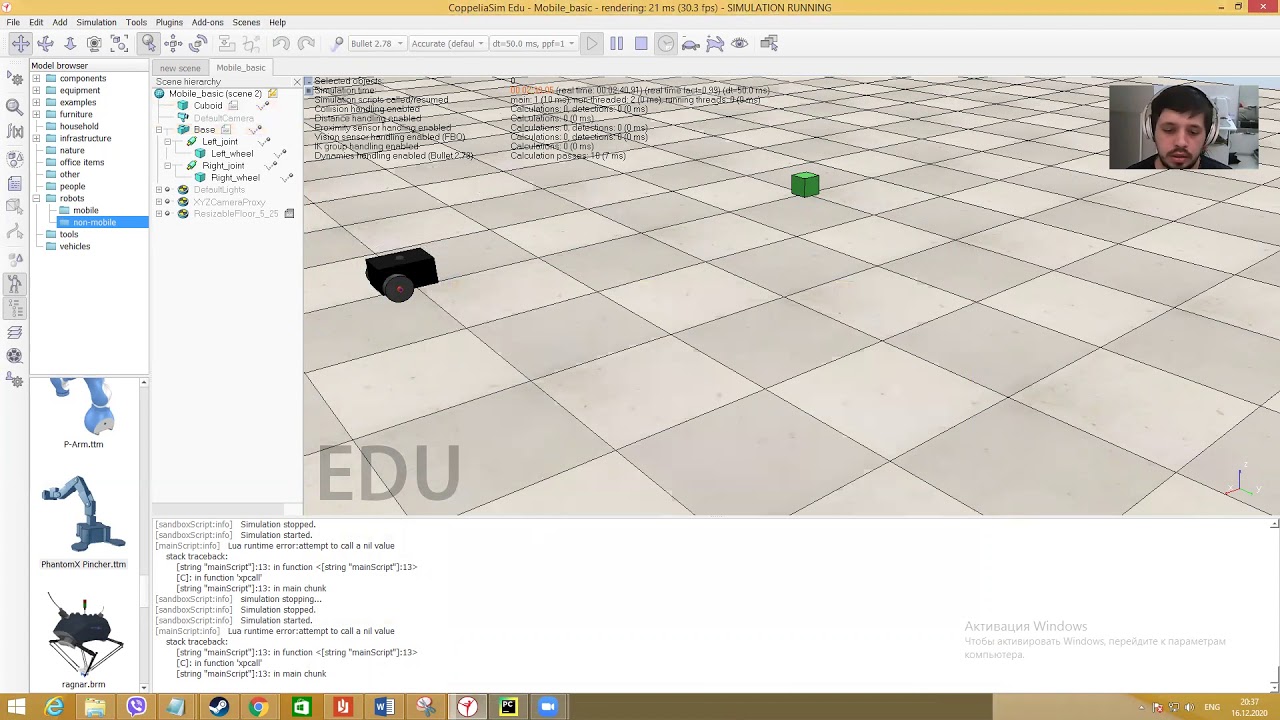
Task: Open the physics engine dropdown Bullet 2.78
Action: pos(377,43)
